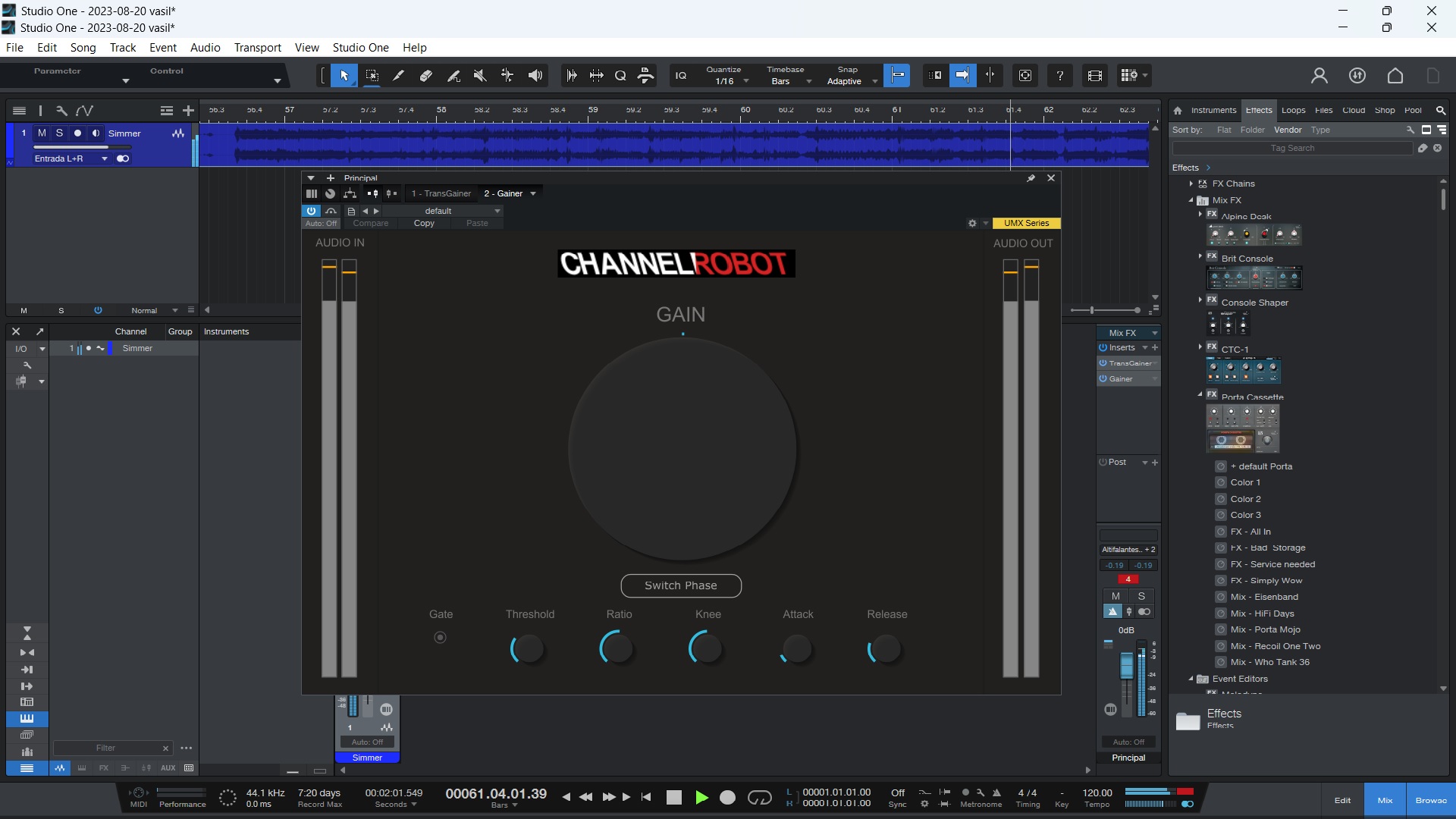The image size is (1456, 819).
Task: Select the Eraser tool
Action: point(425,75)
